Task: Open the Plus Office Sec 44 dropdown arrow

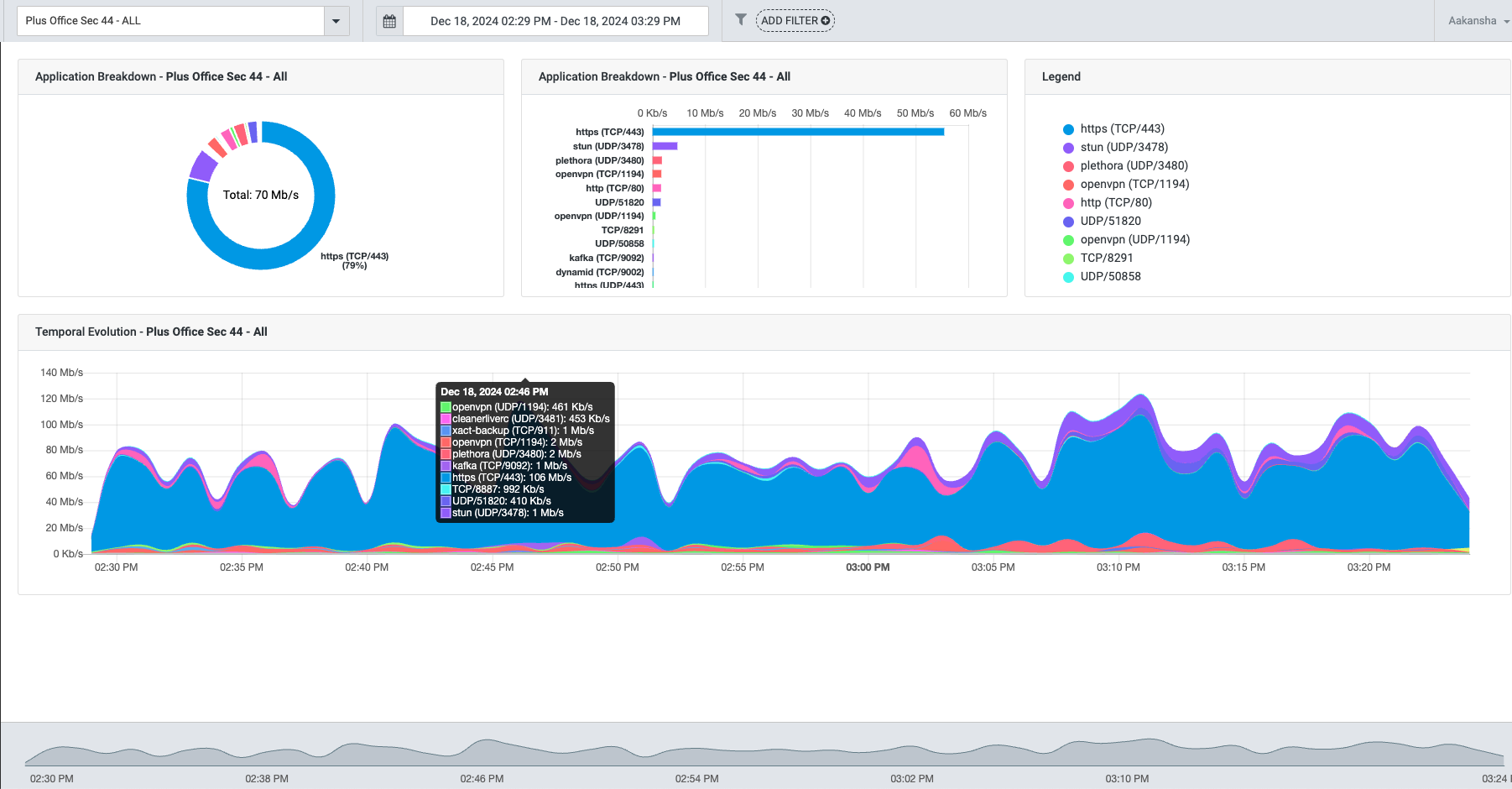Action: click(336, 21)
